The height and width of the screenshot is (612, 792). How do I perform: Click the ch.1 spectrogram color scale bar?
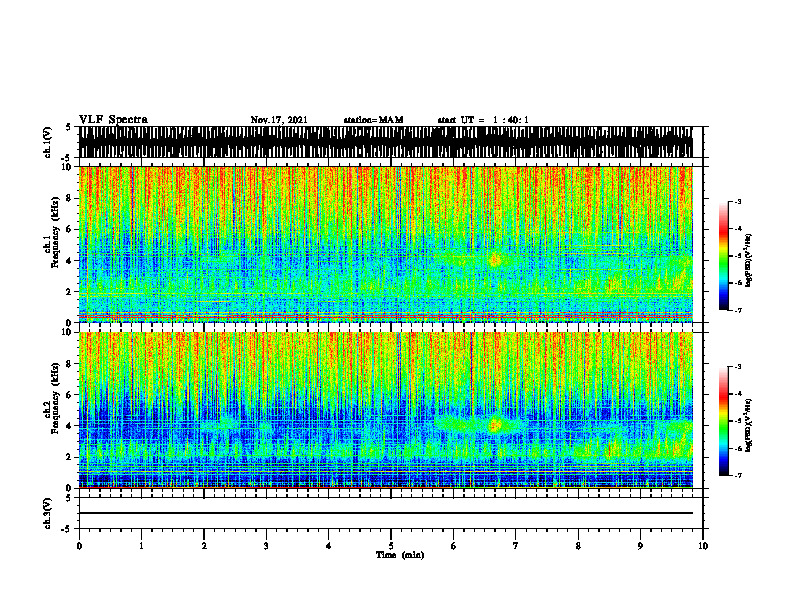pos(723,255)
